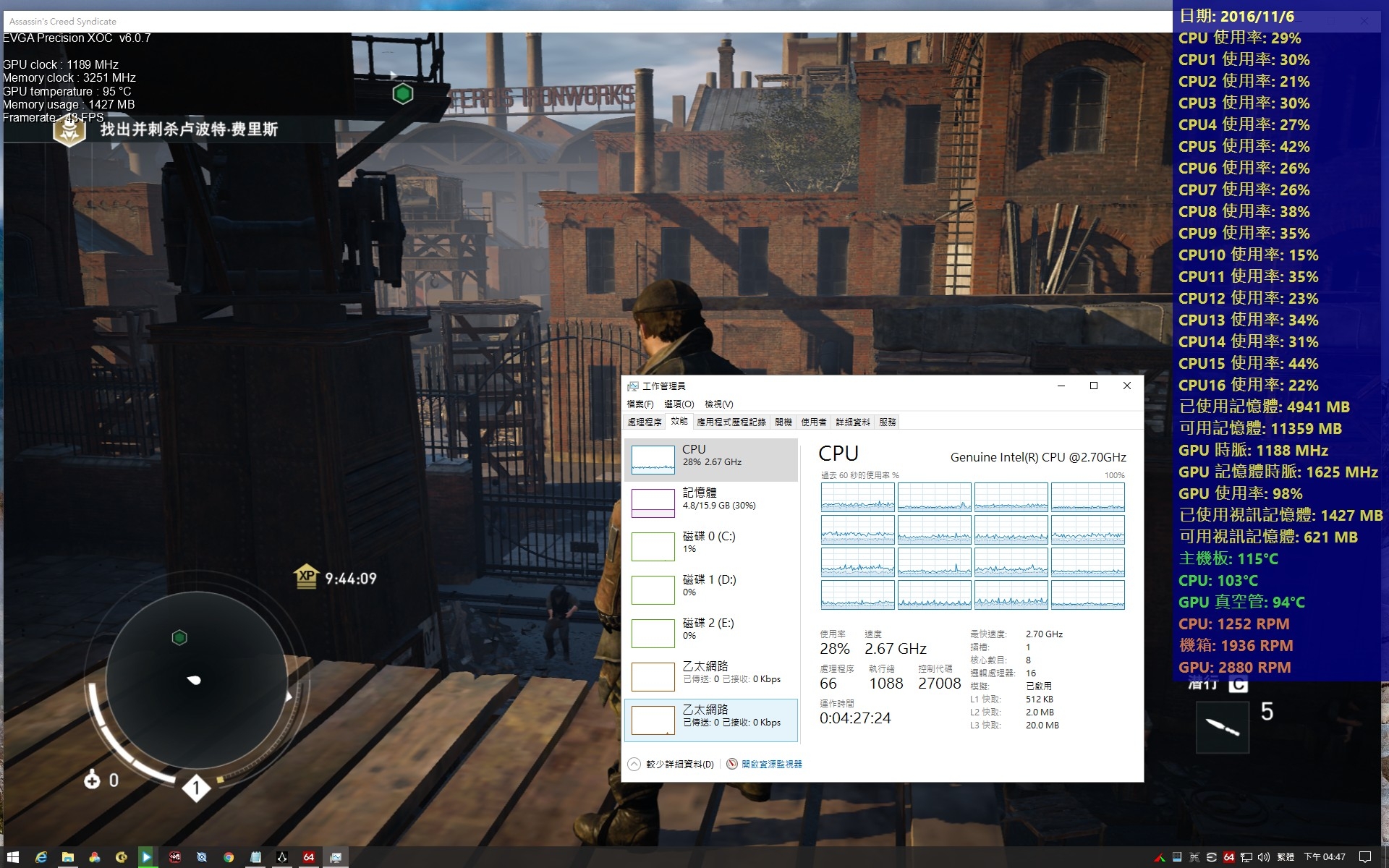Screen dimensions: 1389x868
Task: Click the green hexagon objective marker above ironworks
Action: click(403, 93)
